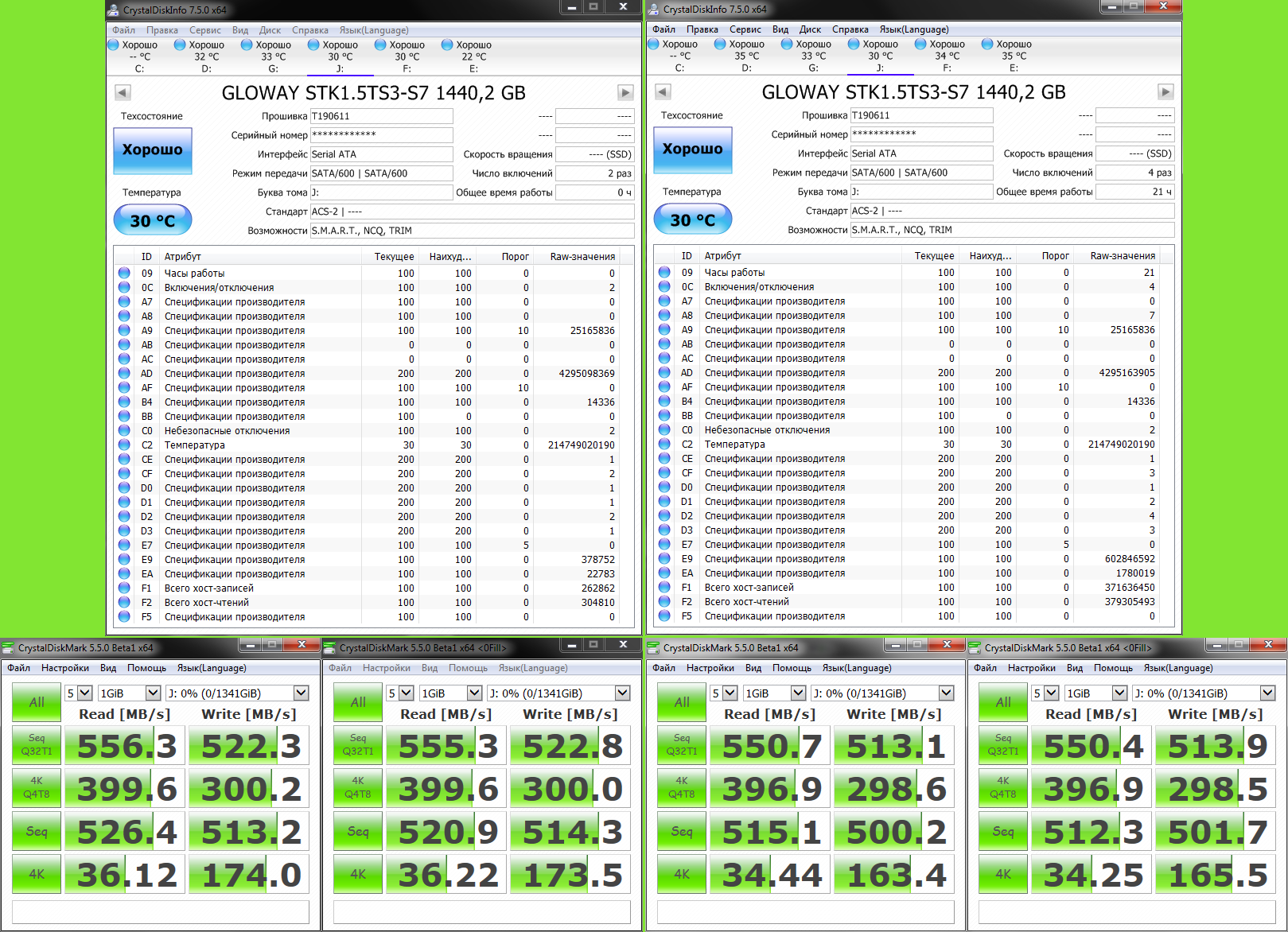
Task: Go to next disk in right CrystalDiskInfo window
Action: [x=1166, y=91]
